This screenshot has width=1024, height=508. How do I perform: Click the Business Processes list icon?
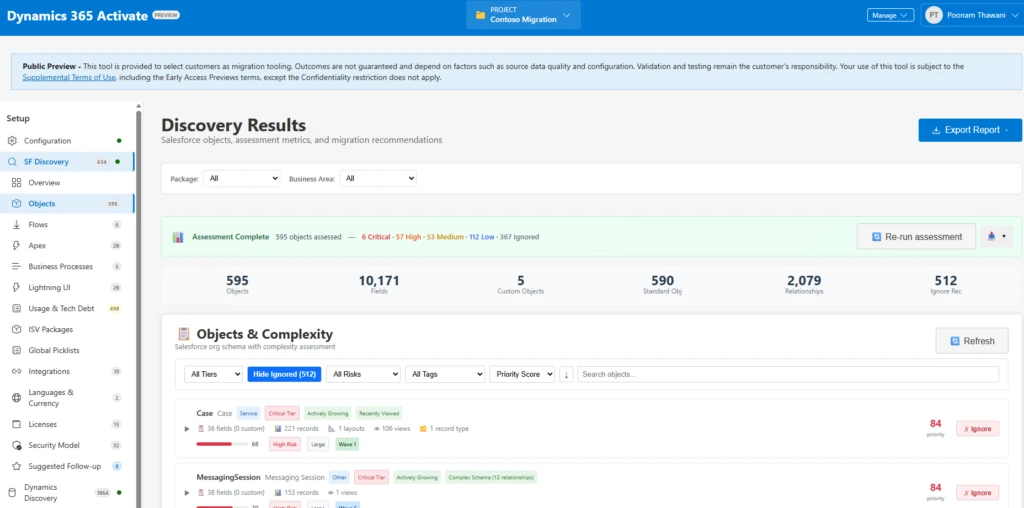click(16, 266)
